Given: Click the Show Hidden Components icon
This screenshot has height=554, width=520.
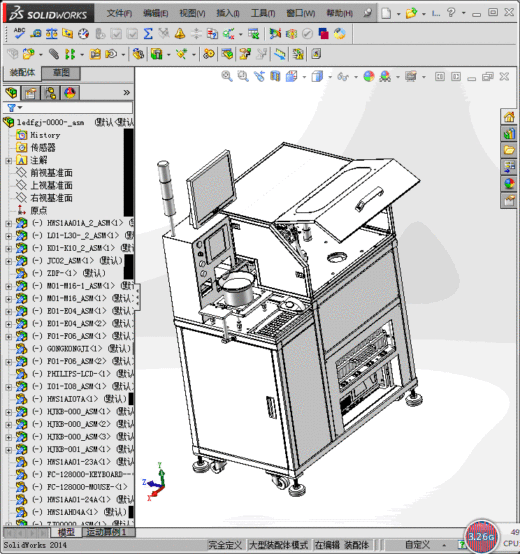Looking at the screenshot, I should pyautogui.click(x=138, y=54).
